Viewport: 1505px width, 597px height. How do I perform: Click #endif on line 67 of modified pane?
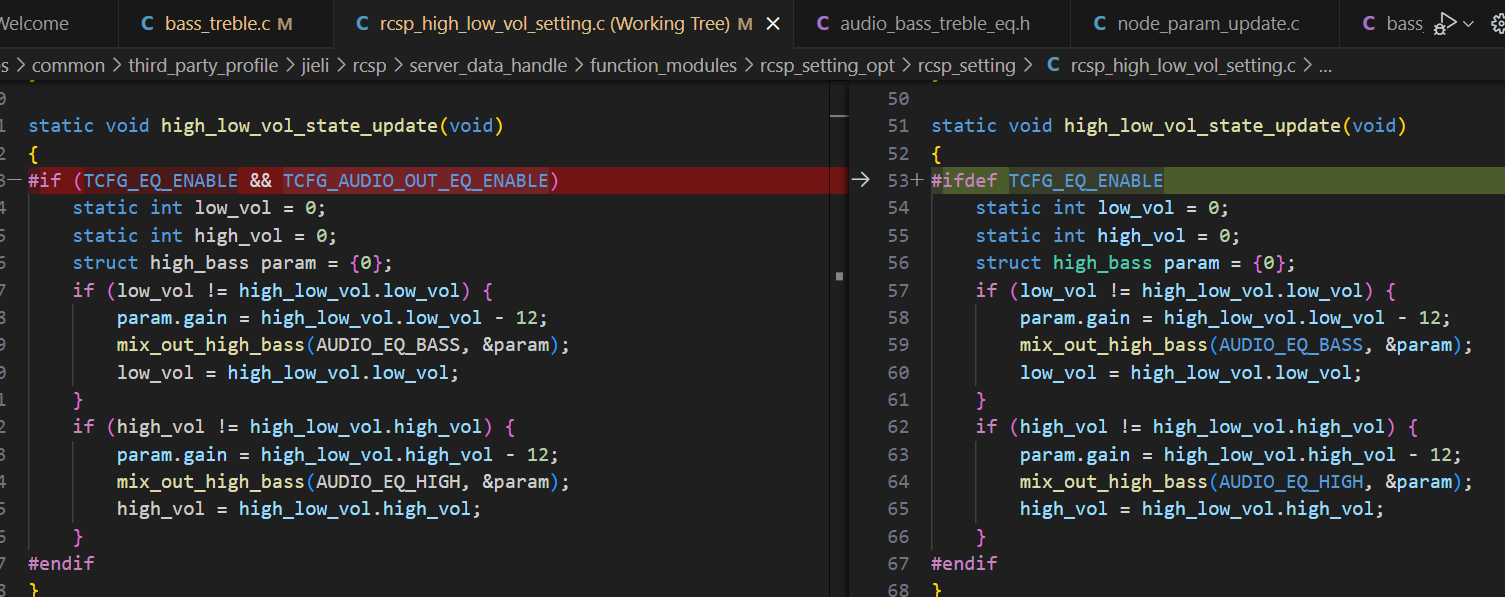(964, 563)
